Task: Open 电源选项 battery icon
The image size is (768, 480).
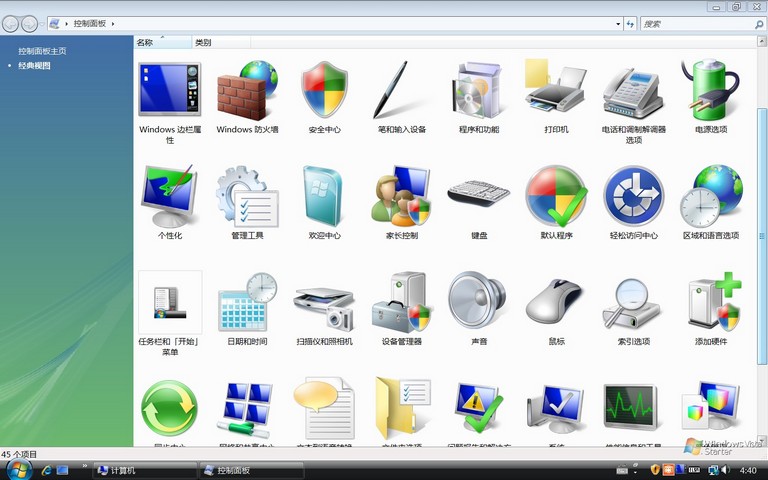Action: click(710, 90)
